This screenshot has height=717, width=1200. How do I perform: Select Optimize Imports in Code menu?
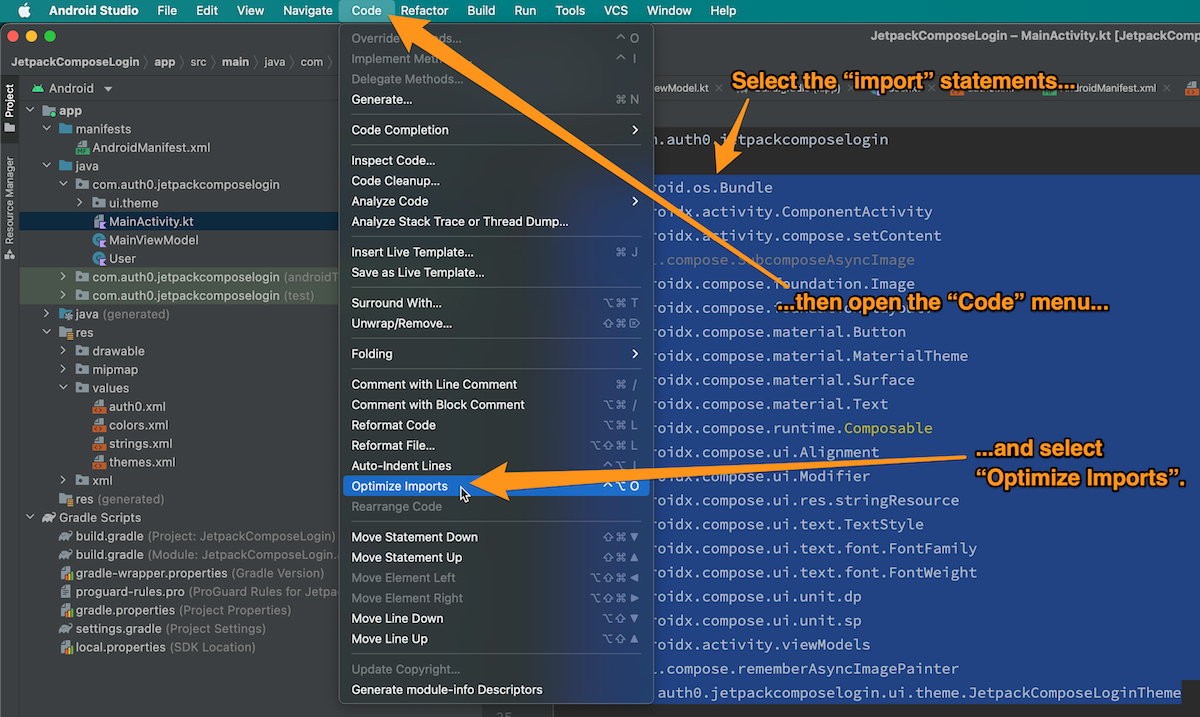pyautogui.click(x=495, y=486)
